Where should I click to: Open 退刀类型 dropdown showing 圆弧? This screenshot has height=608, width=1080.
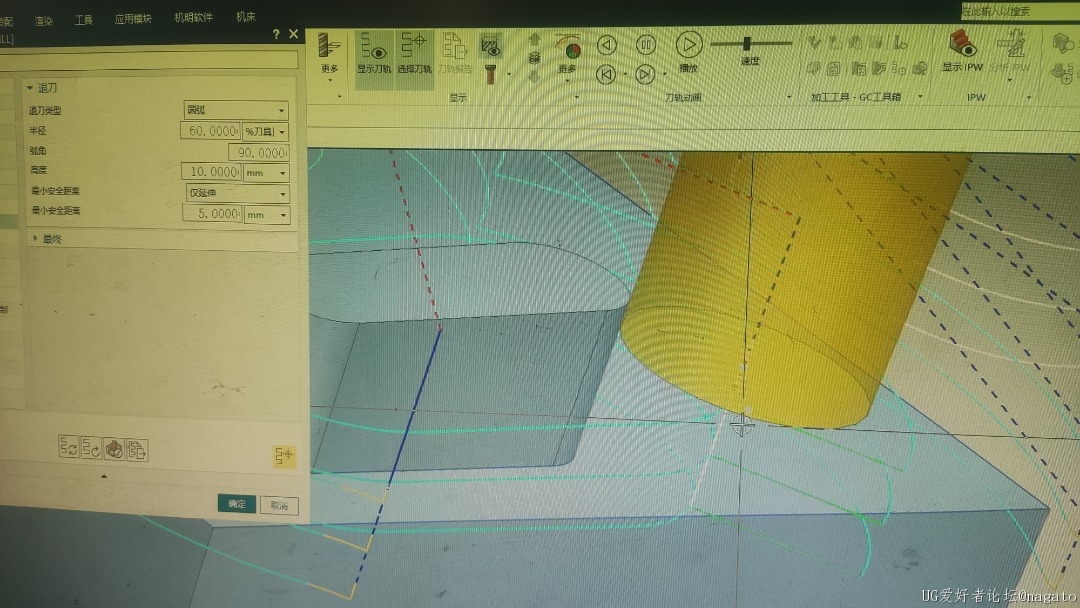(236, 109)
